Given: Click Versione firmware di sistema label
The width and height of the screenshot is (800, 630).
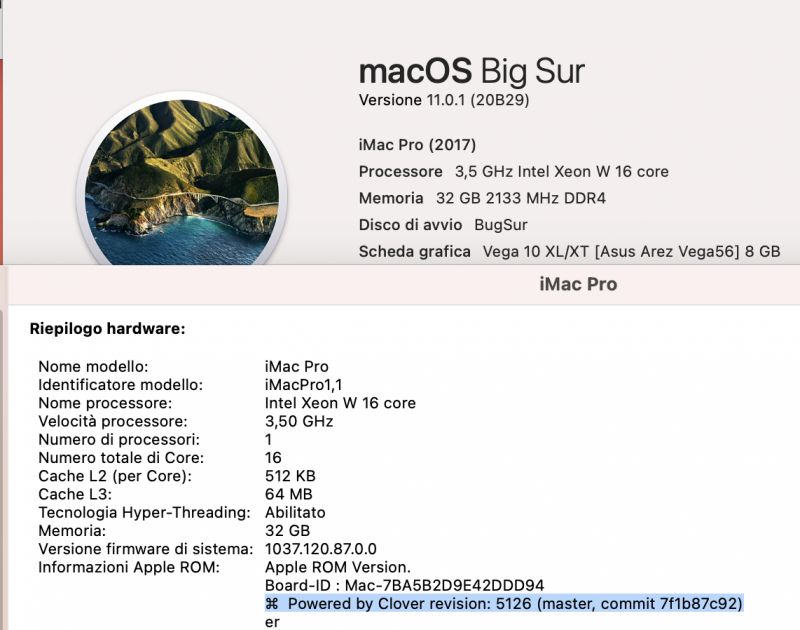Looking at the screenshot, I should pos(145,549).
